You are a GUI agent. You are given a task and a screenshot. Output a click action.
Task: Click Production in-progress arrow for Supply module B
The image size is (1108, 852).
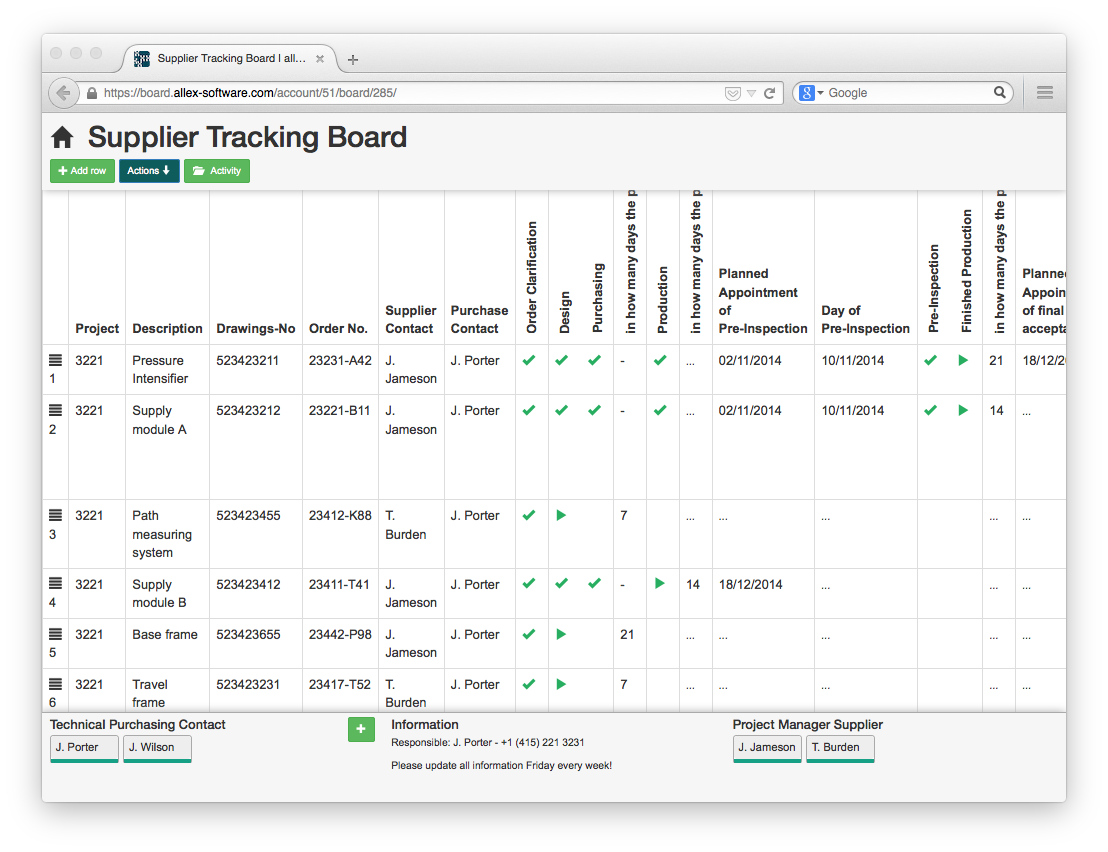[660, 584]
